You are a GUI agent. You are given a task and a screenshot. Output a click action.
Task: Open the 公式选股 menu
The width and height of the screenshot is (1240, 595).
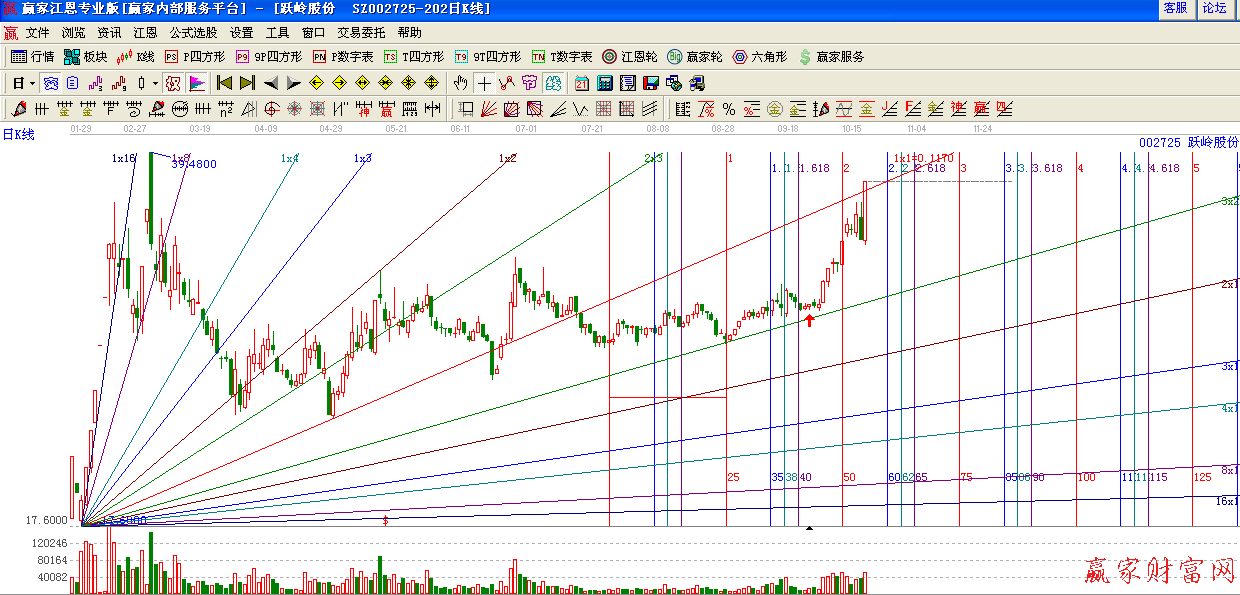click(x=193, y=33)
